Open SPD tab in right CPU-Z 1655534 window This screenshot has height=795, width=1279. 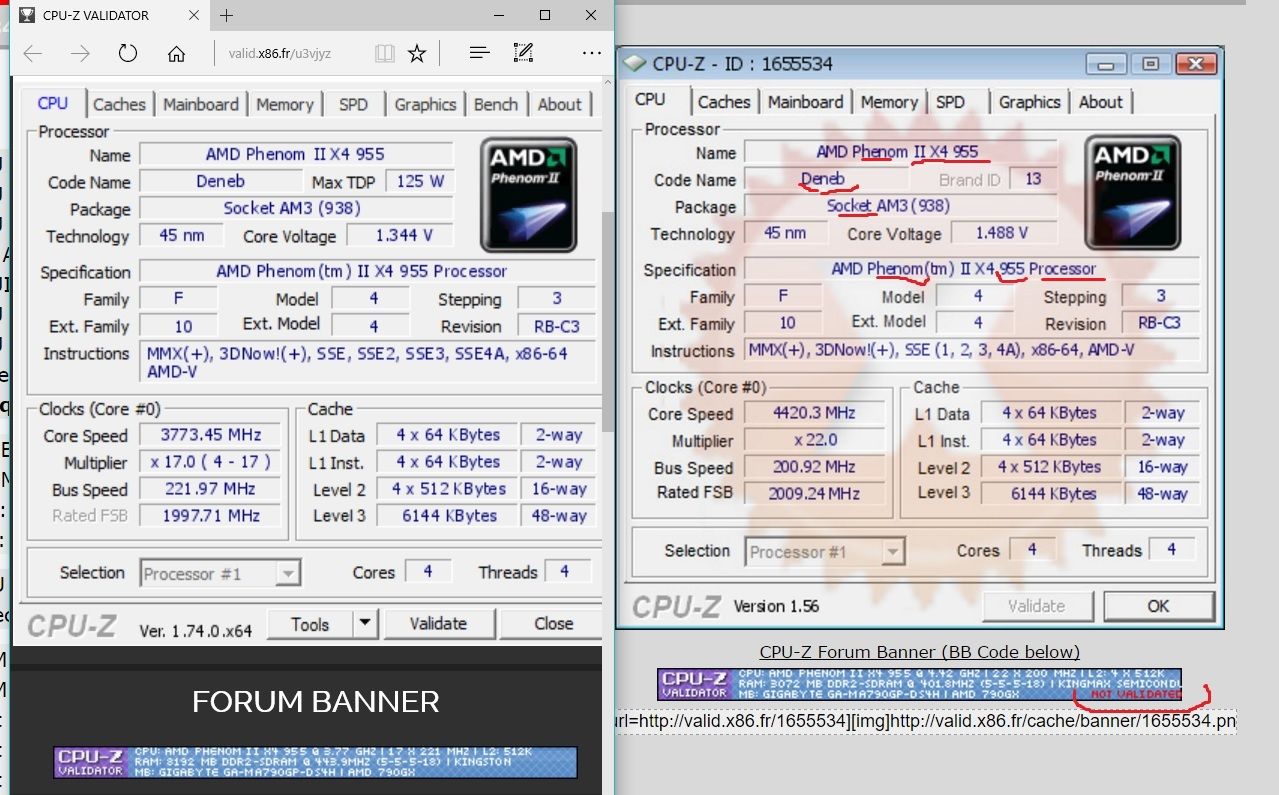pos(951,102)
